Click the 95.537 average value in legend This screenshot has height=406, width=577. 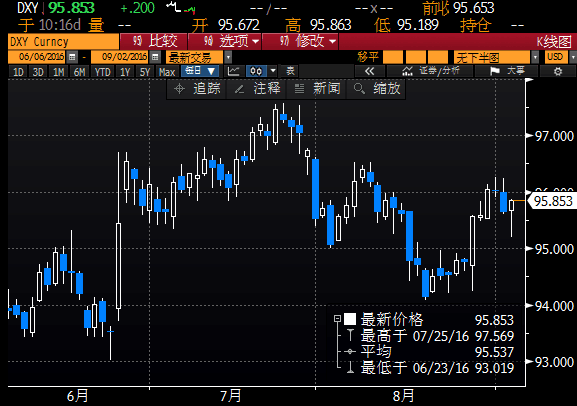(494, 352)
